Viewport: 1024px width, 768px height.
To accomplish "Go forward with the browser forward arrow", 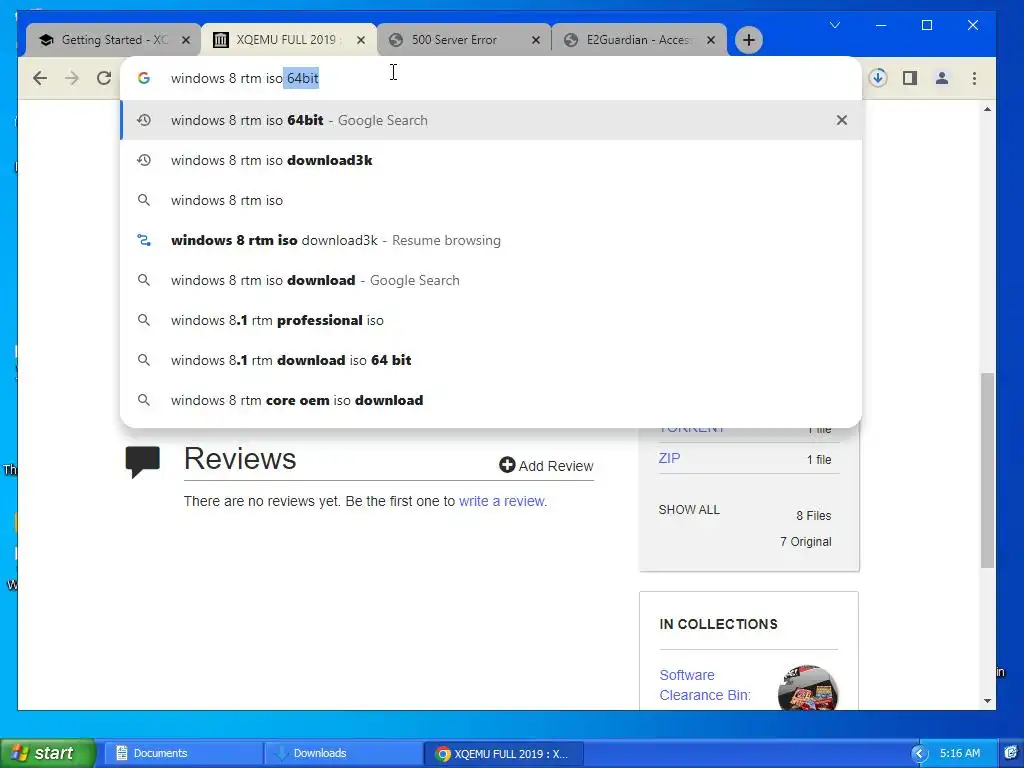I will coord(72,78).
